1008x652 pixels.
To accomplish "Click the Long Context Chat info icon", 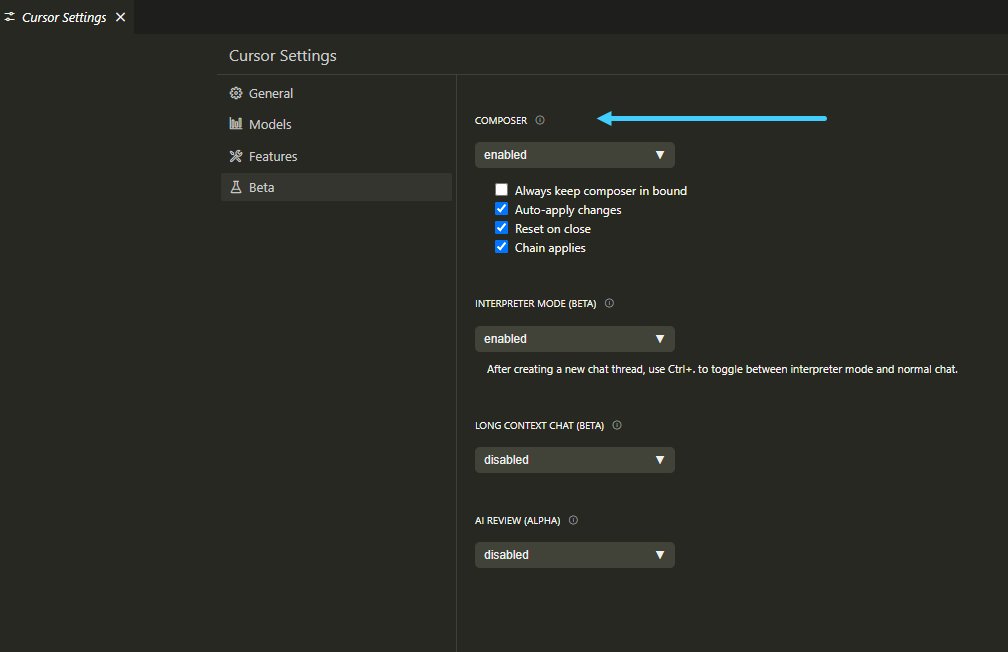I will click(x=617, y=425).
